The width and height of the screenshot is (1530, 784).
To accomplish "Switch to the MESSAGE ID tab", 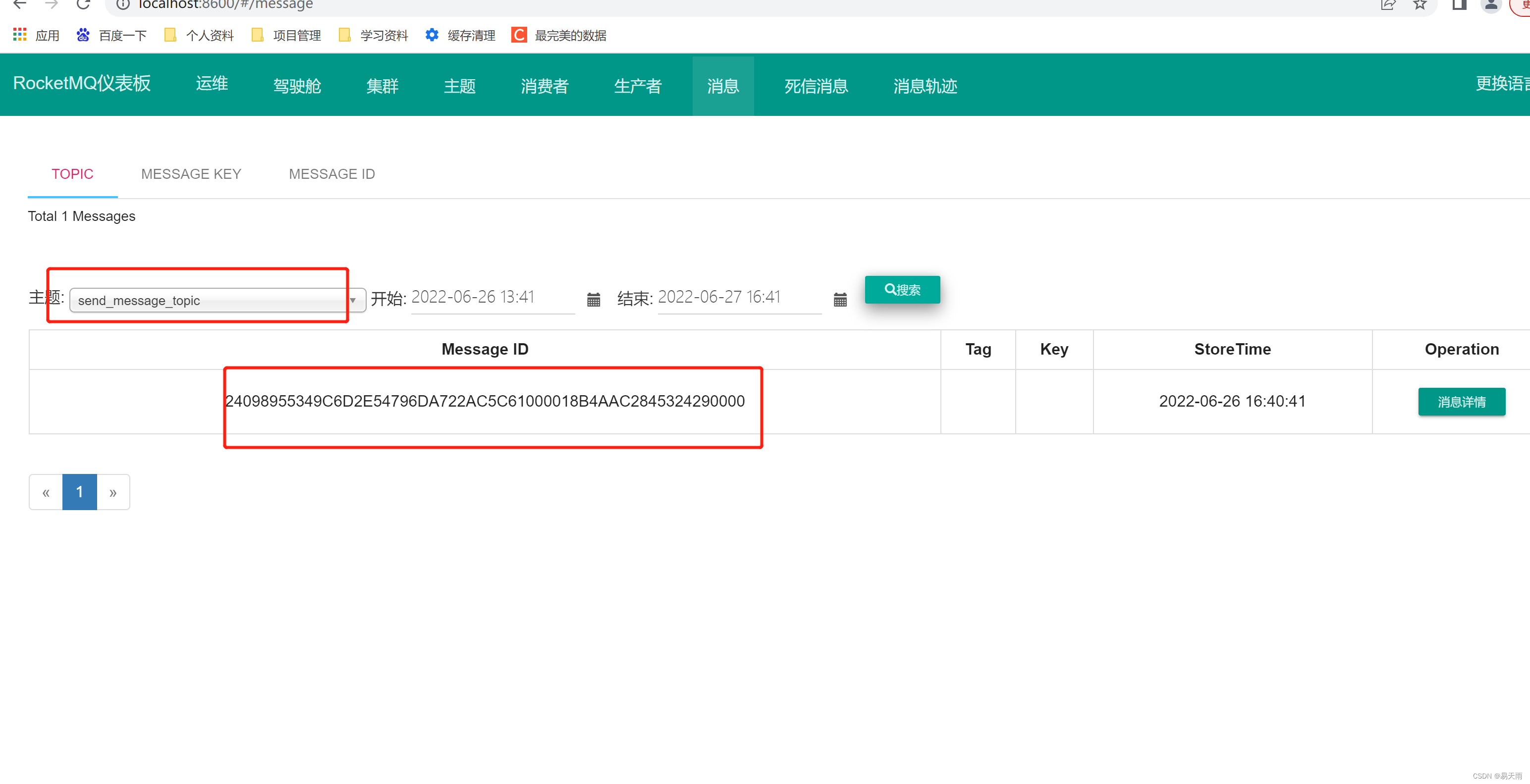I will (x=331, y=174).
